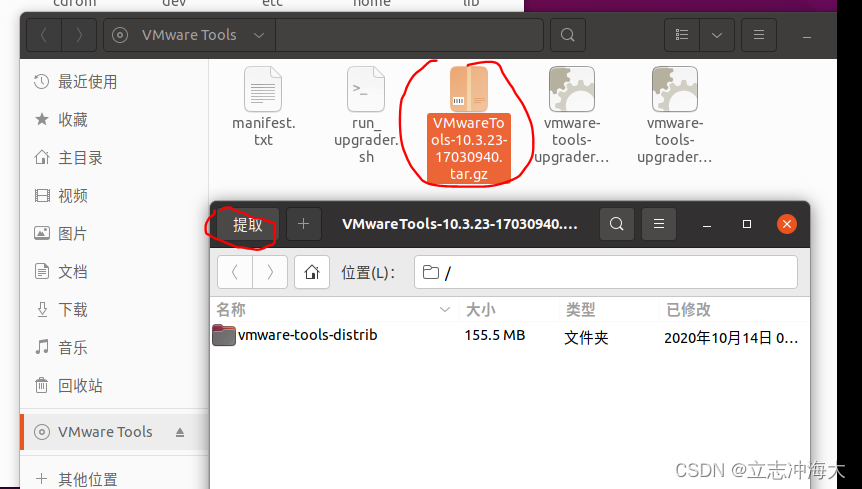Minimize the archive manager window
Screen dimensions: 862x489
[707, 225]
